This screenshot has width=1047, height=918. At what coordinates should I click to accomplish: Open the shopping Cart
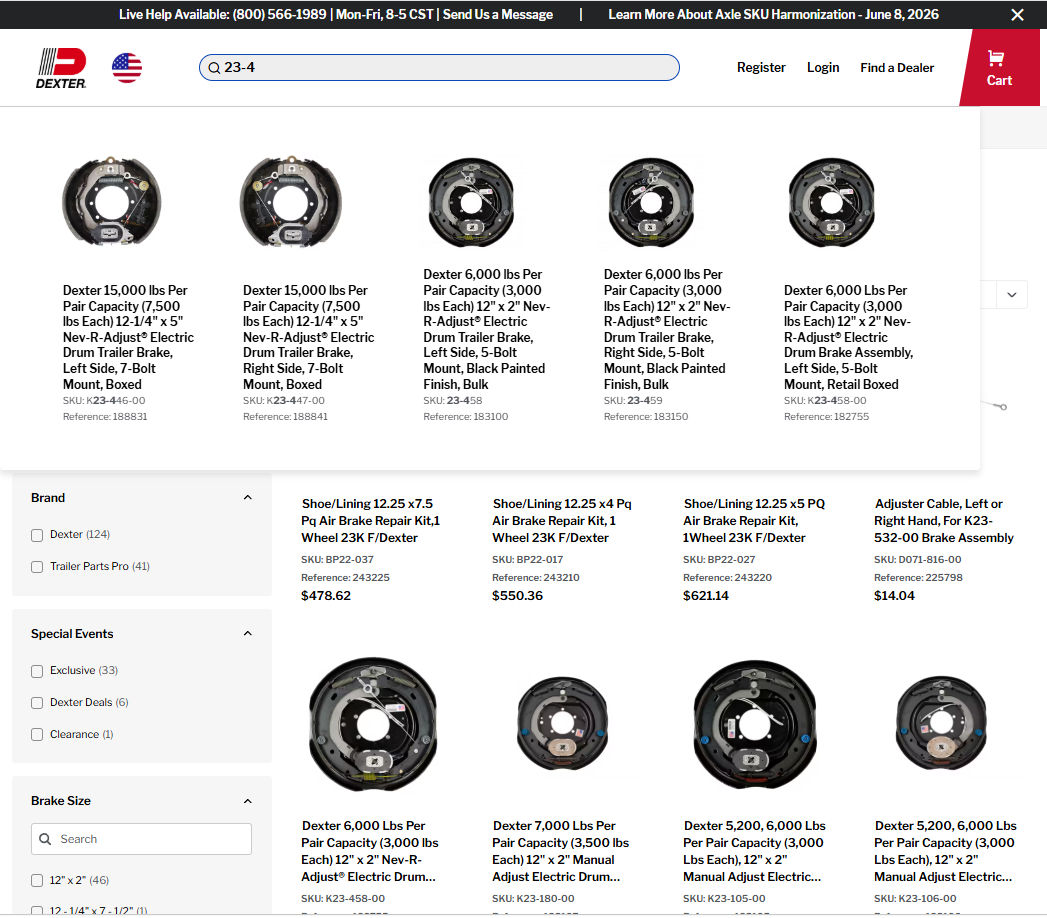click(x=999, y=68)
